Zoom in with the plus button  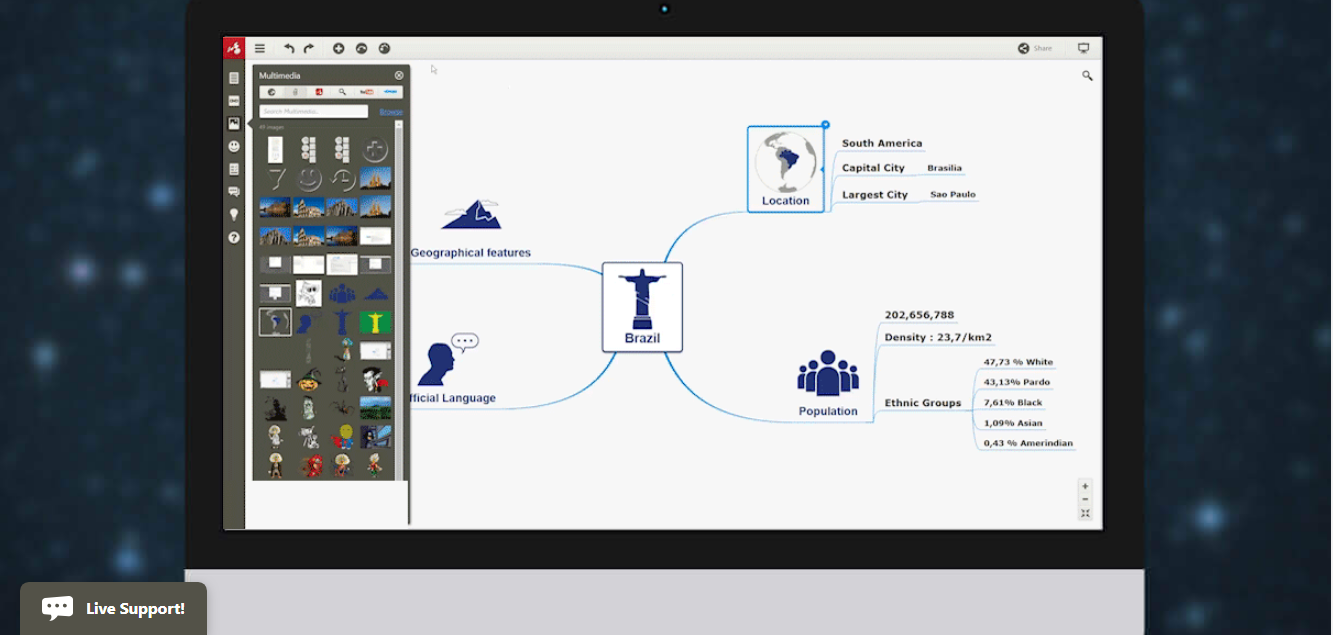[1085, 486]
